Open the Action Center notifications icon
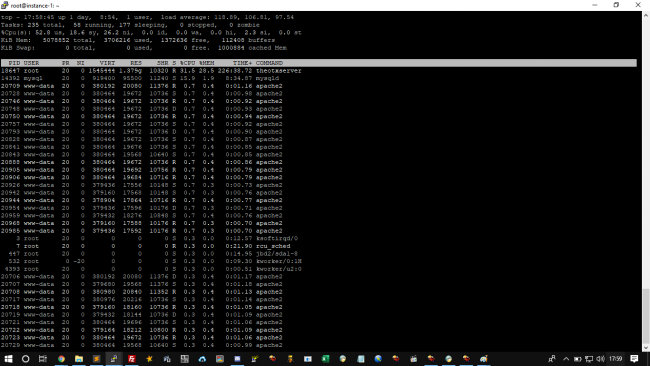 tap(634, 359)
